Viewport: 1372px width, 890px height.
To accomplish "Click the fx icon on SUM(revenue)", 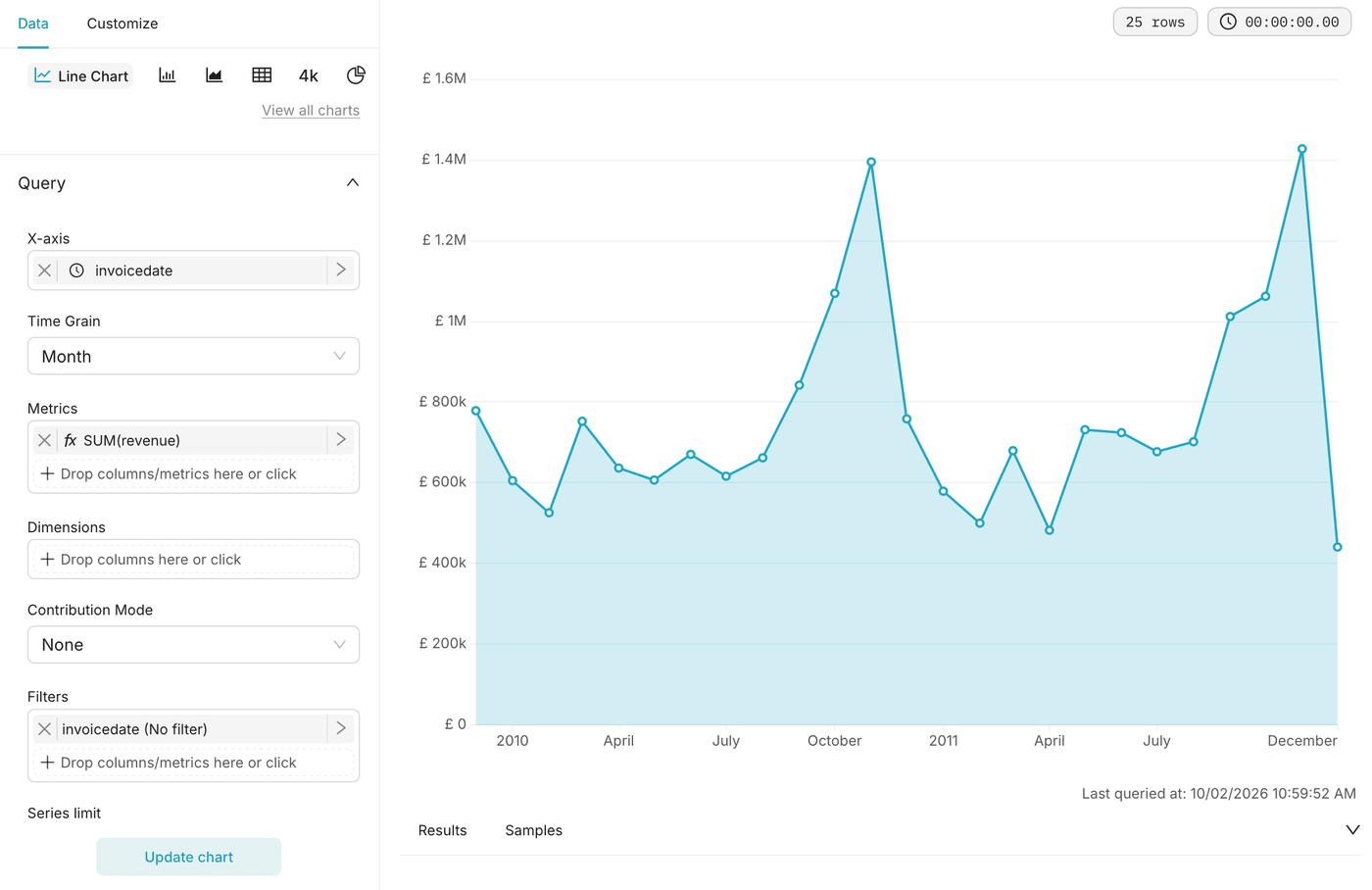I will [x=71, y=440].
